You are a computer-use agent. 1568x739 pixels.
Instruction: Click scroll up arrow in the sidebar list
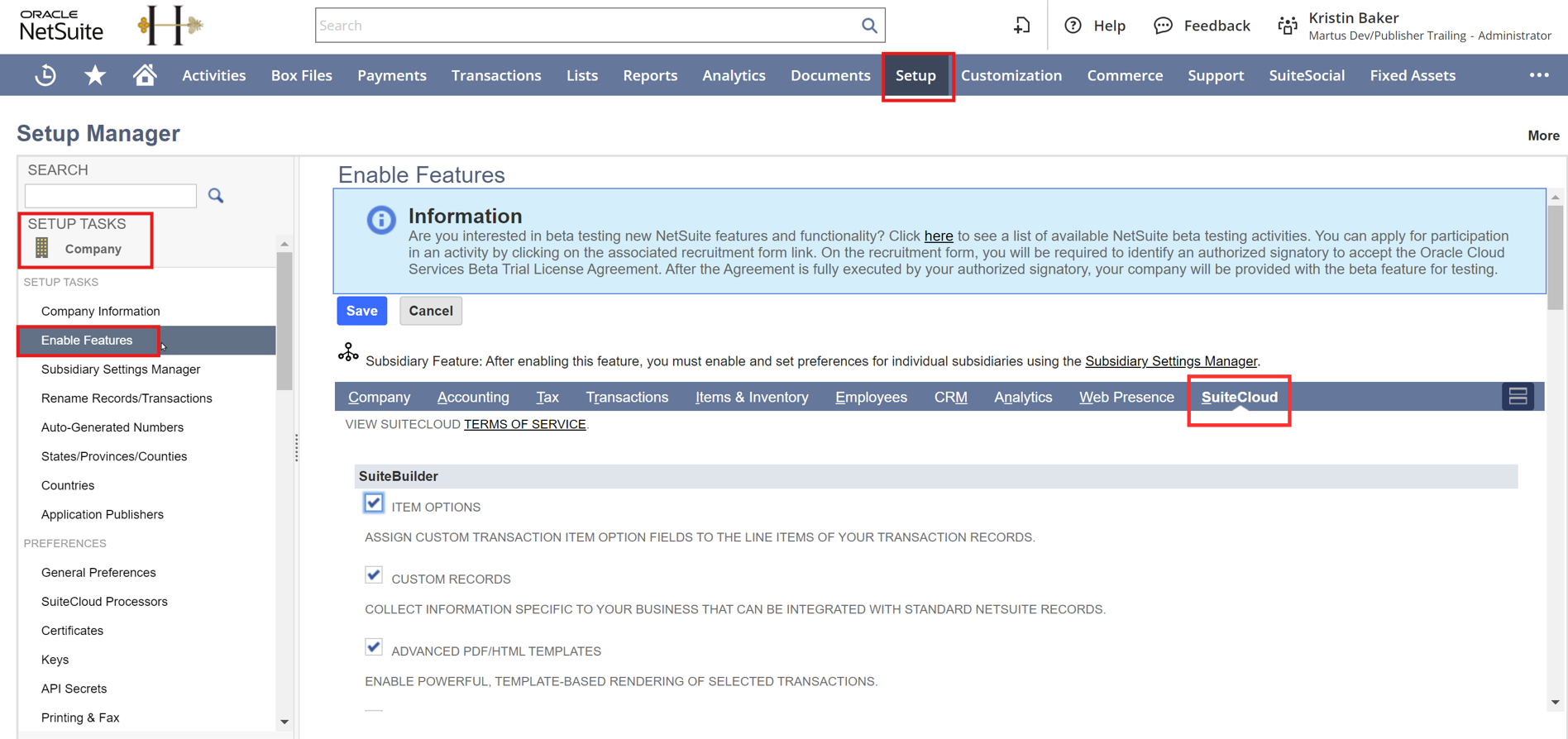[284, 244]
